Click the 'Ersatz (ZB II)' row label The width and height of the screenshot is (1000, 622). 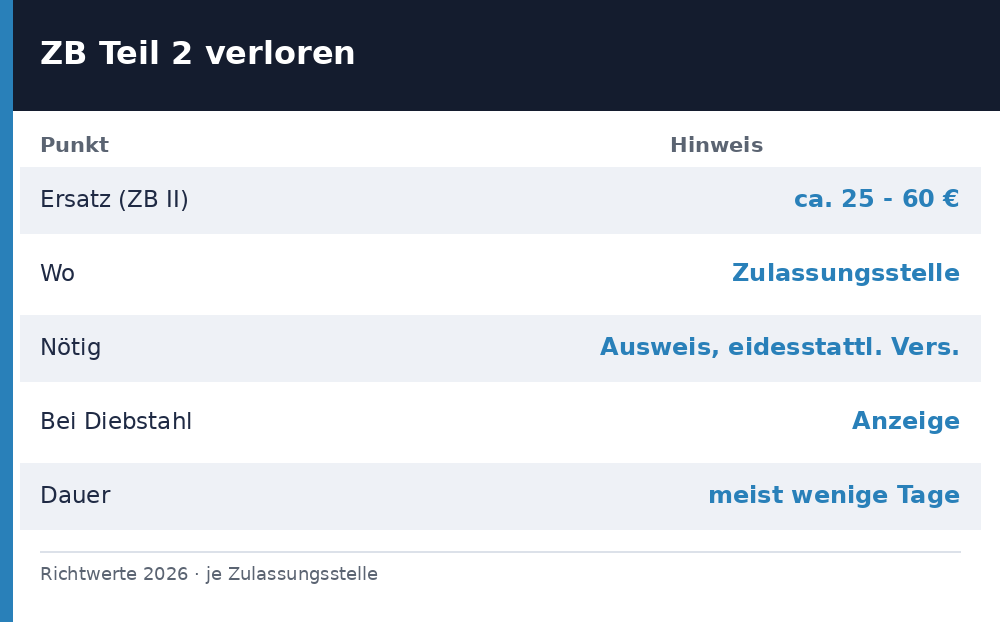click(114, 200)
